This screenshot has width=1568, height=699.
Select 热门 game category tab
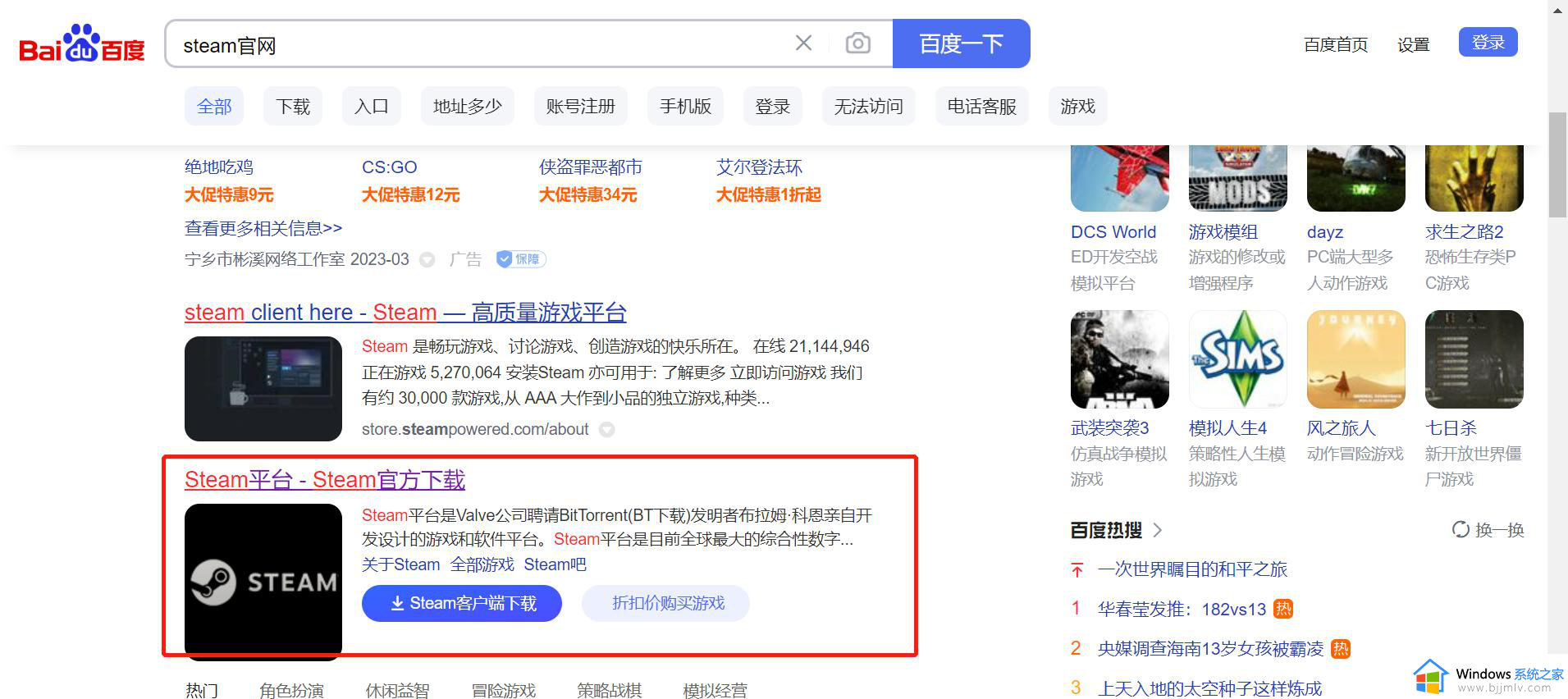[202, 690]
